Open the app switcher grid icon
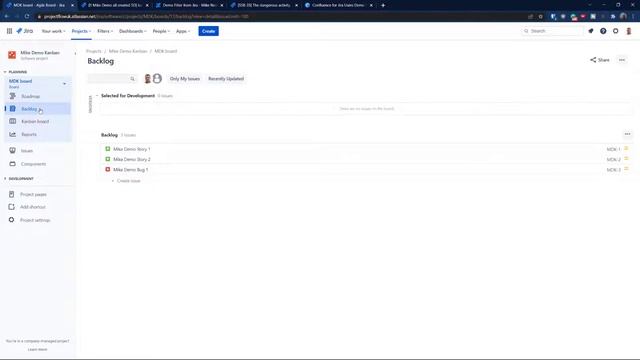 click(9, 31)
